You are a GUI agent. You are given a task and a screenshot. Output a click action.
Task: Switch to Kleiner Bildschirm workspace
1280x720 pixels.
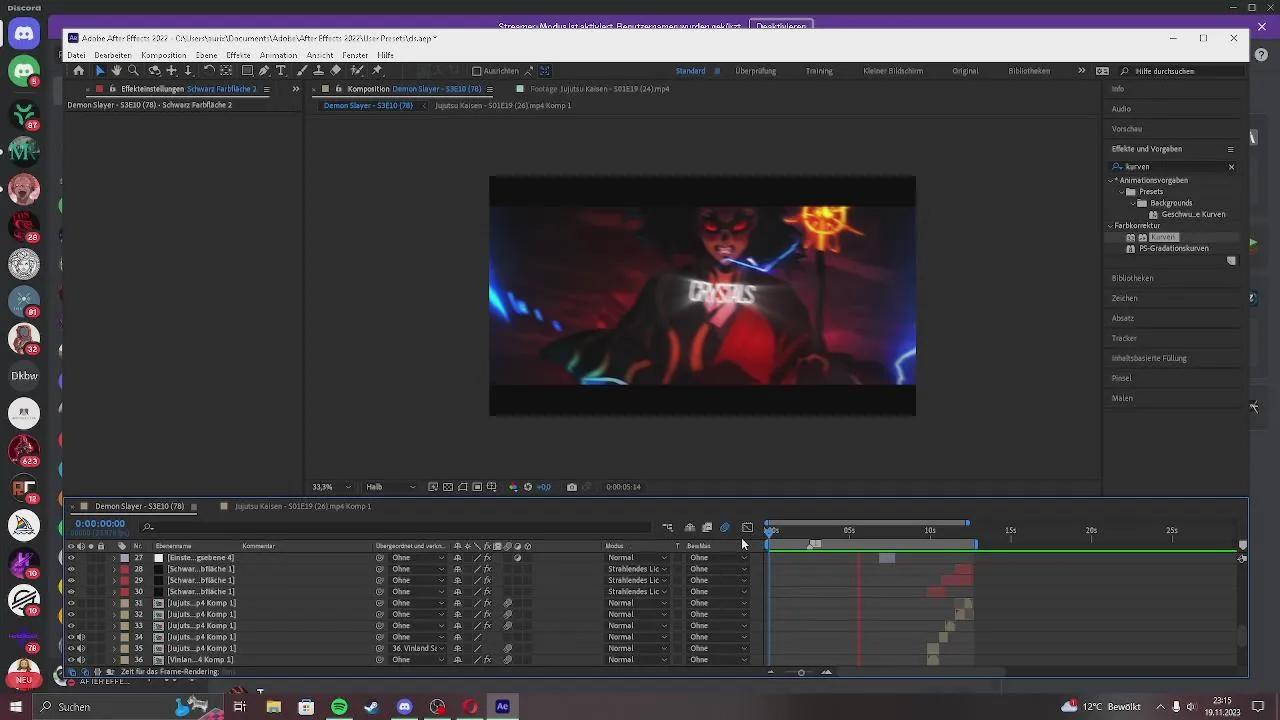coord(893,71)
